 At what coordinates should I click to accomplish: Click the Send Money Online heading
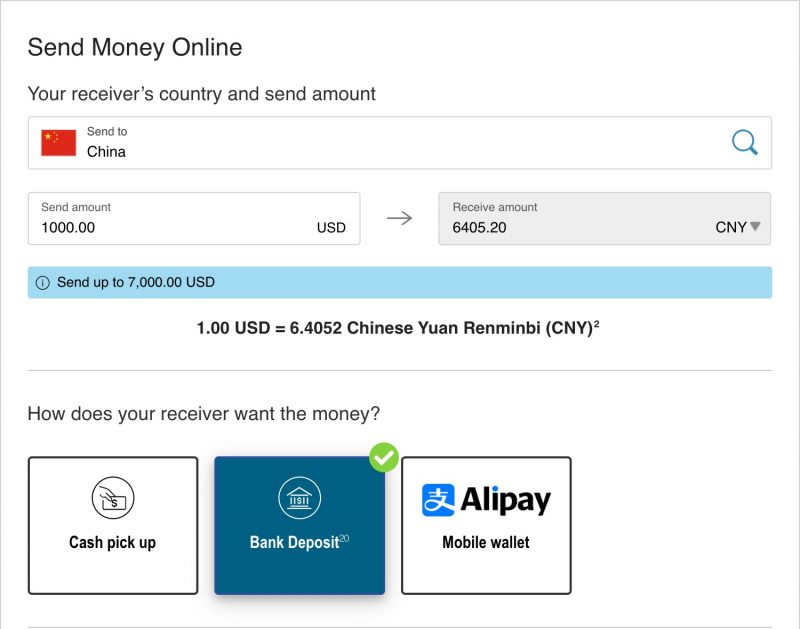pyautogui.click(x=136, y=47)
